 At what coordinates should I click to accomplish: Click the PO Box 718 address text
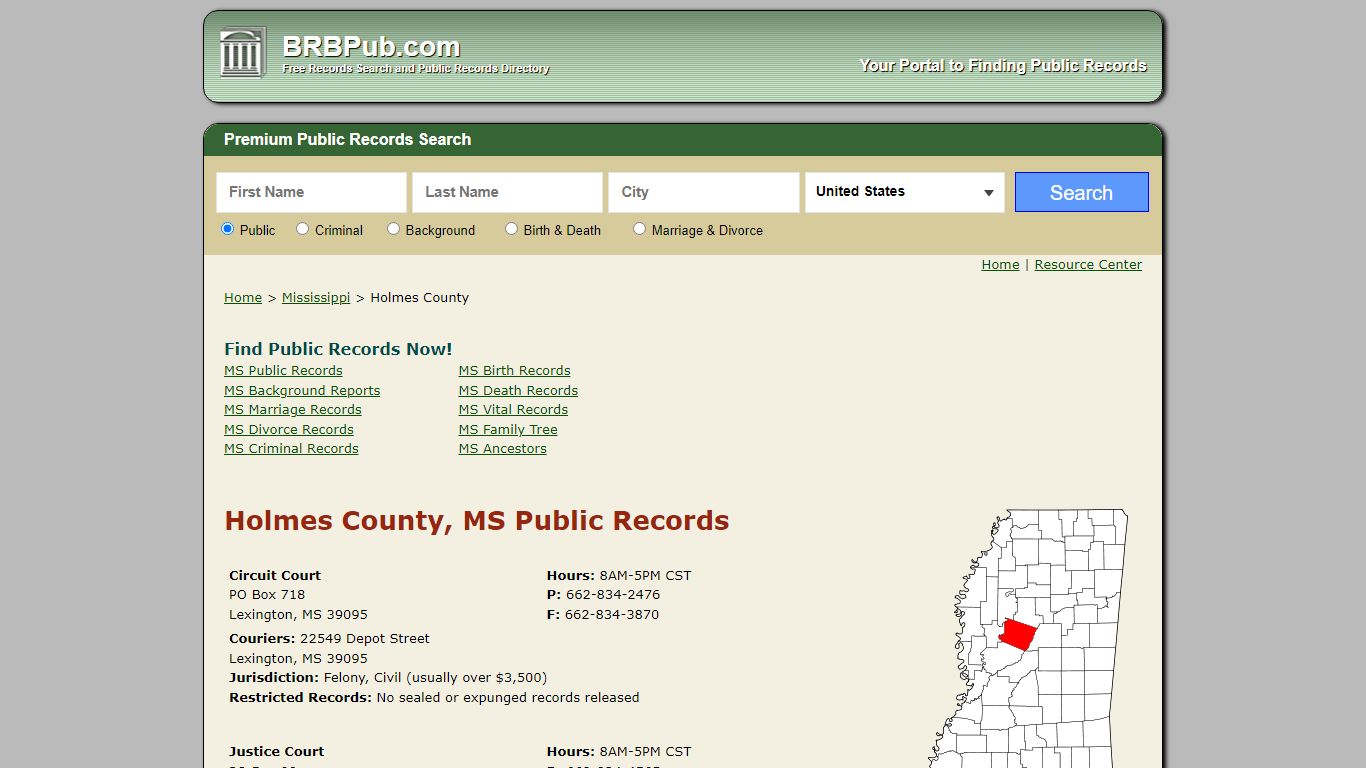[267, 595]
